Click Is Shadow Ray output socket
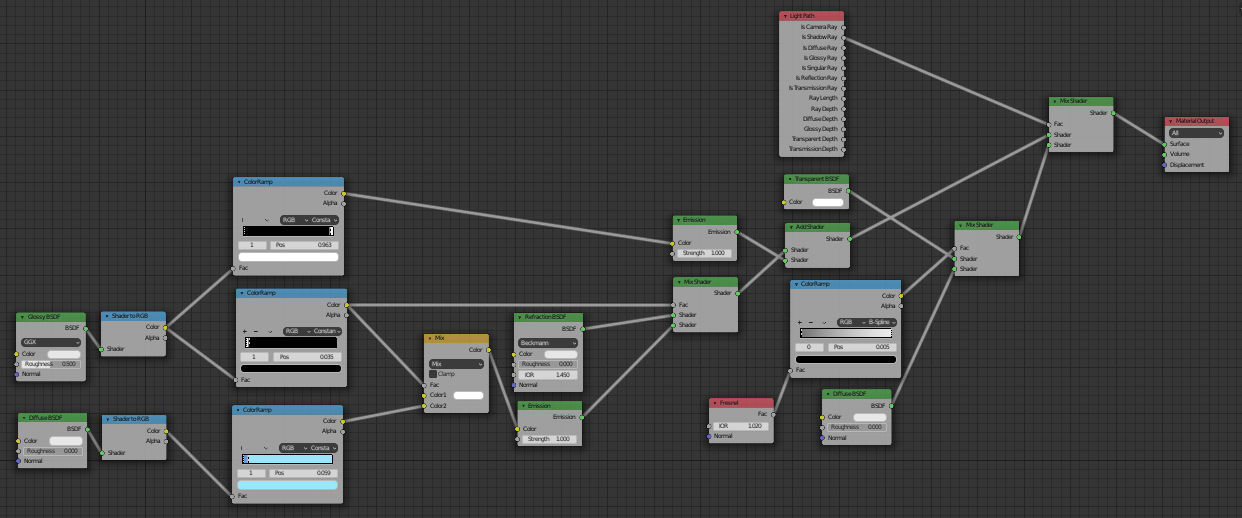The image size is (1242, 518). [844, 37]
